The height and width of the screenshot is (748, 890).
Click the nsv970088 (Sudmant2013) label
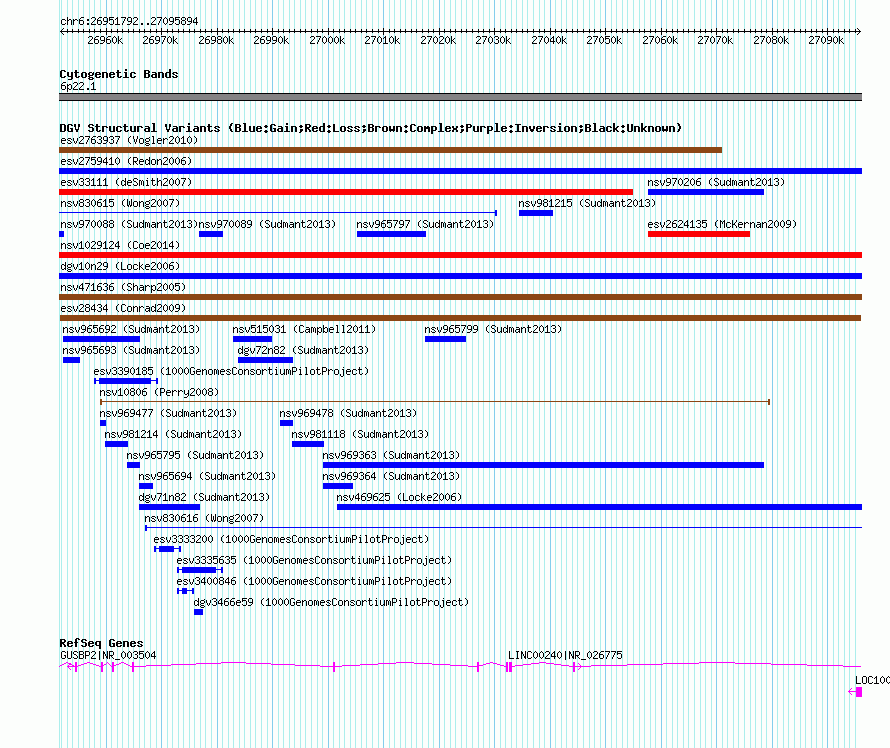129,224
